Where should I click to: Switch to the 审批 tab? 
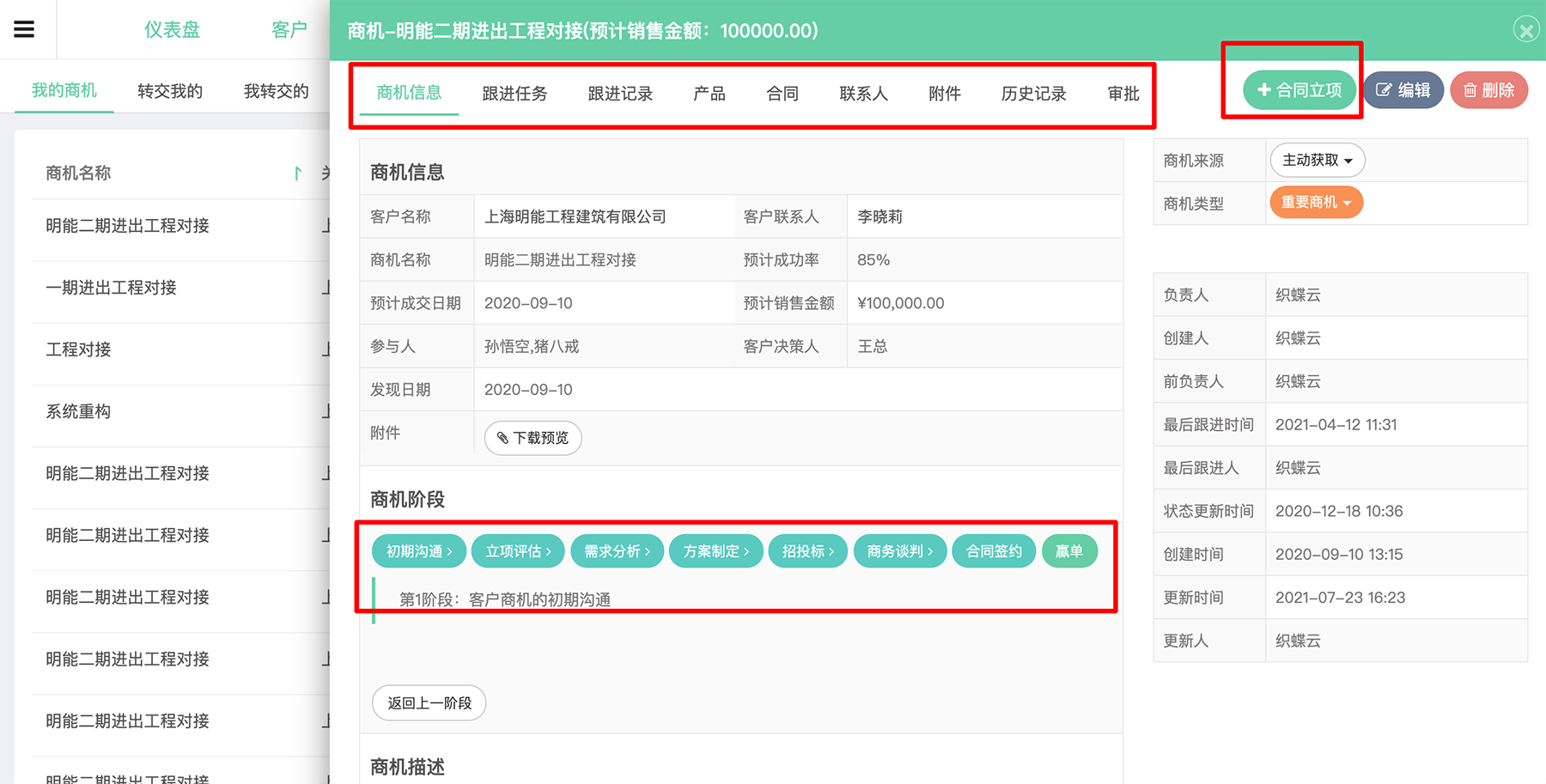pyautogui.click(x=1123, y=94)
